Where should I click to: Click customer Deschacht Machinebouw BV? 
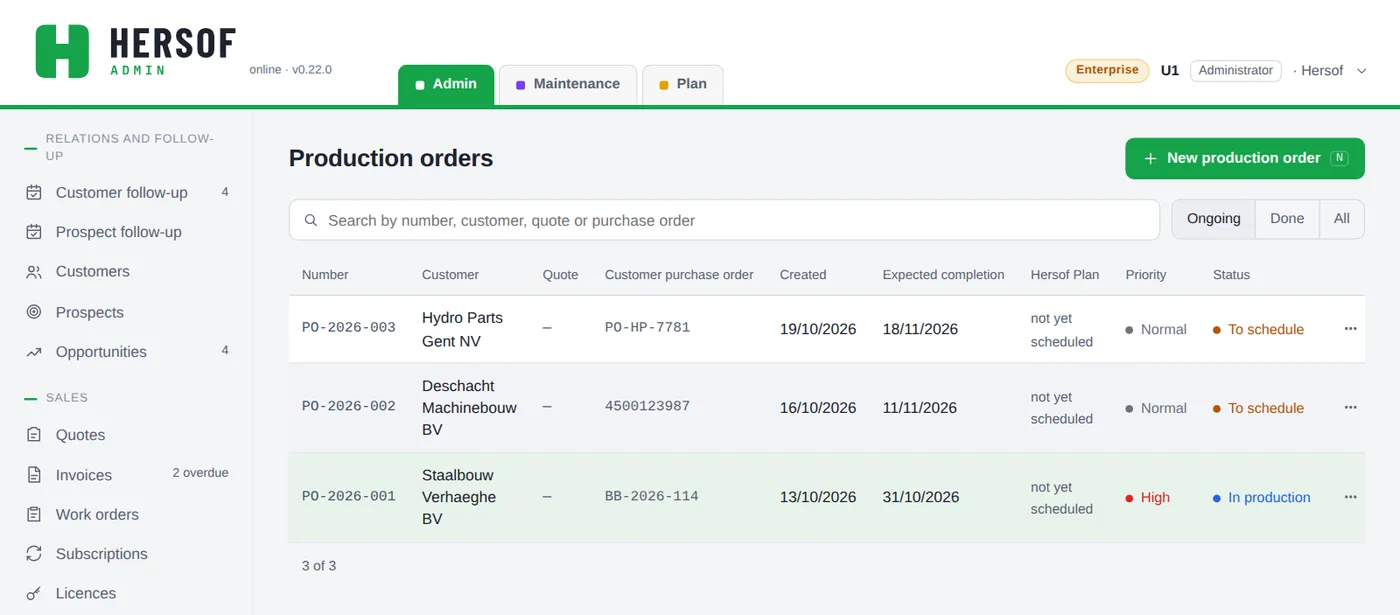(x=469, y=408)
